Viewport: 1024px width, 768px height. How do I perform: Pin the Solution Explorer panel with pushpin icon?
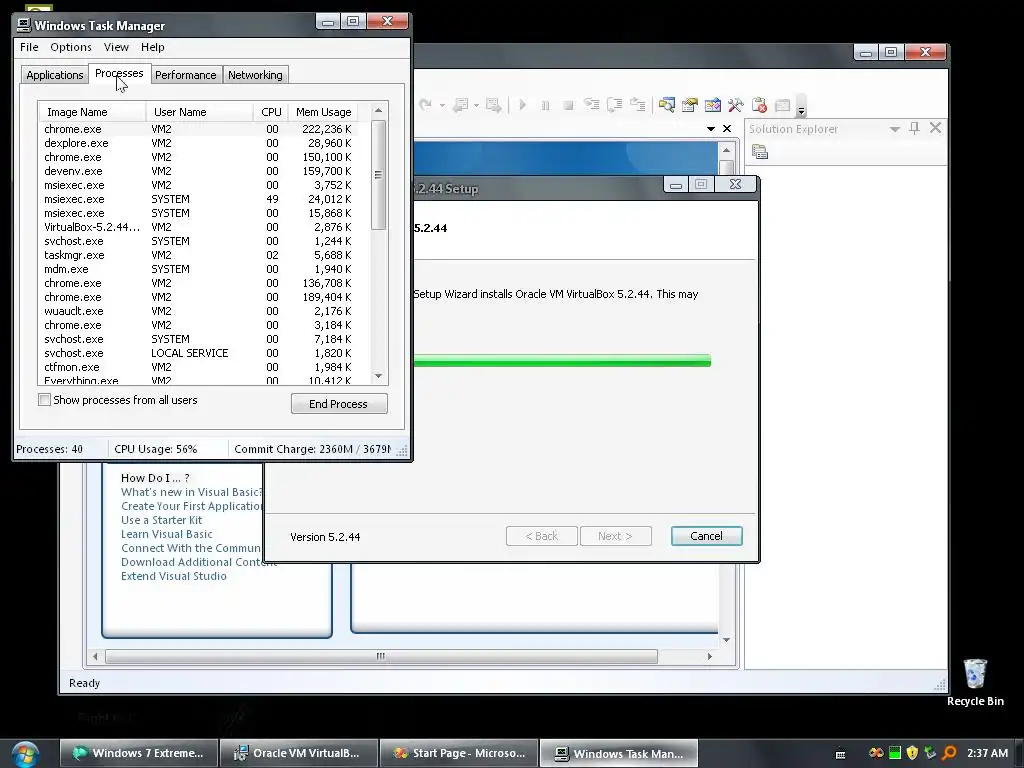(914, 129)
